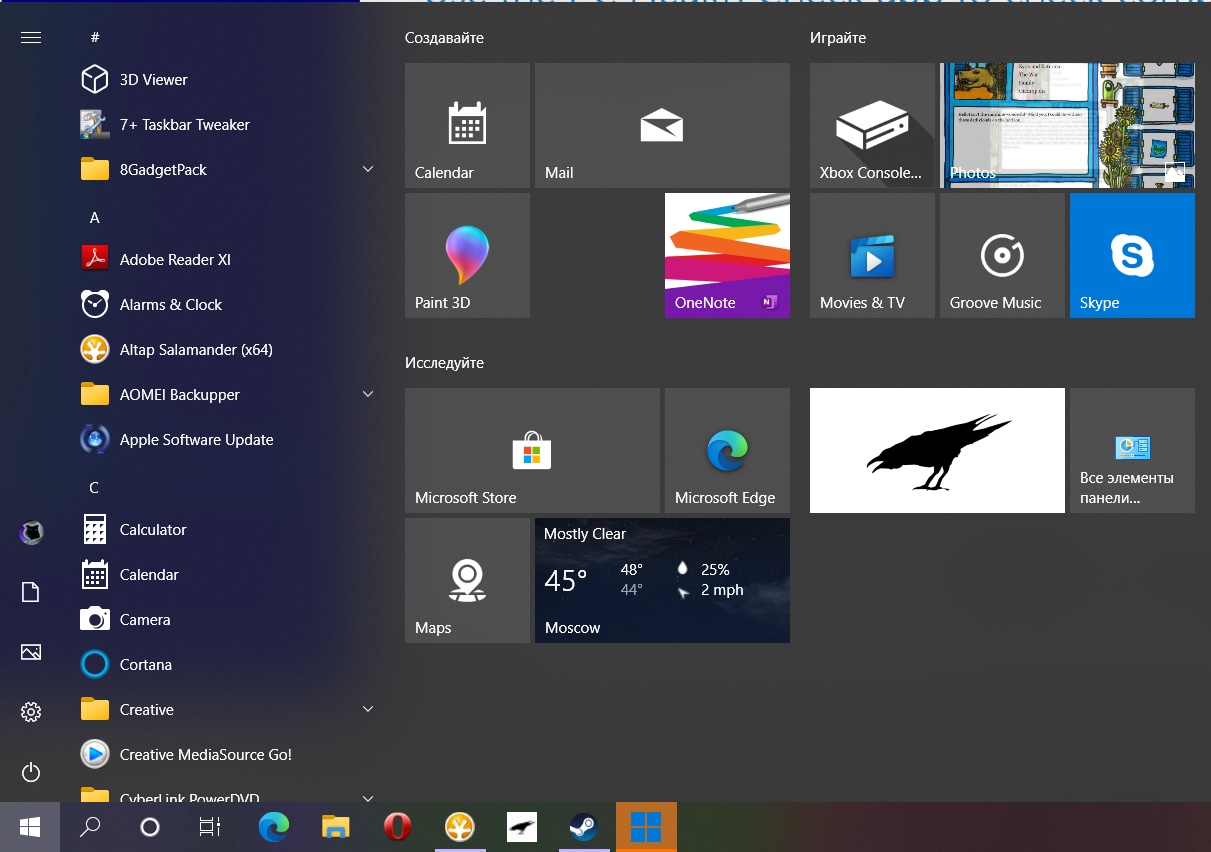Click the Исследуйте group heading
This screenshot has height=852, width=1211.
click(444, 363)
